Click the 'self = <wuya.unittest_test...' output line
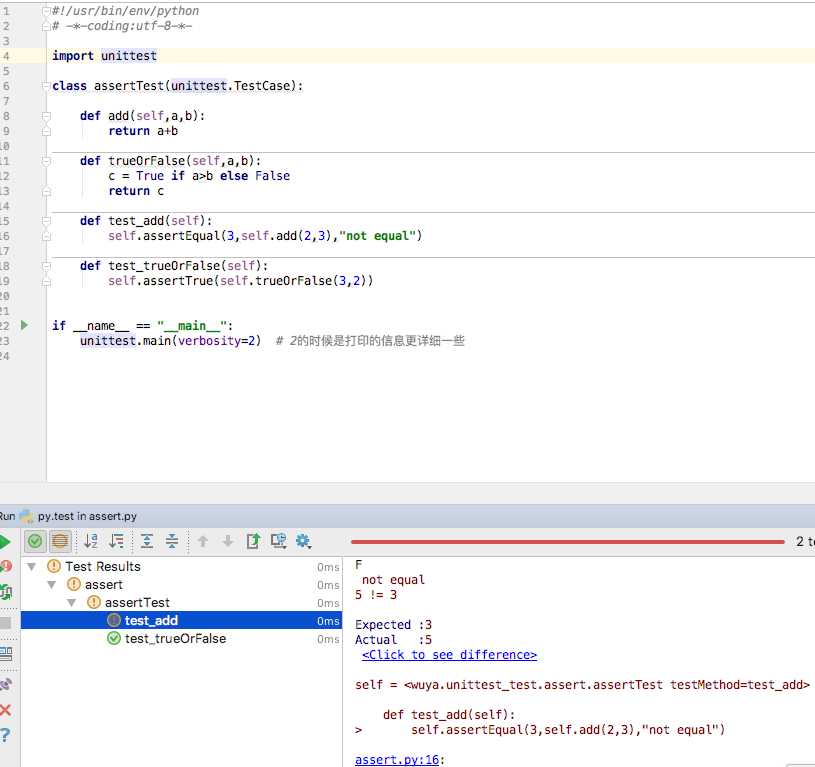 pos(582,685)
